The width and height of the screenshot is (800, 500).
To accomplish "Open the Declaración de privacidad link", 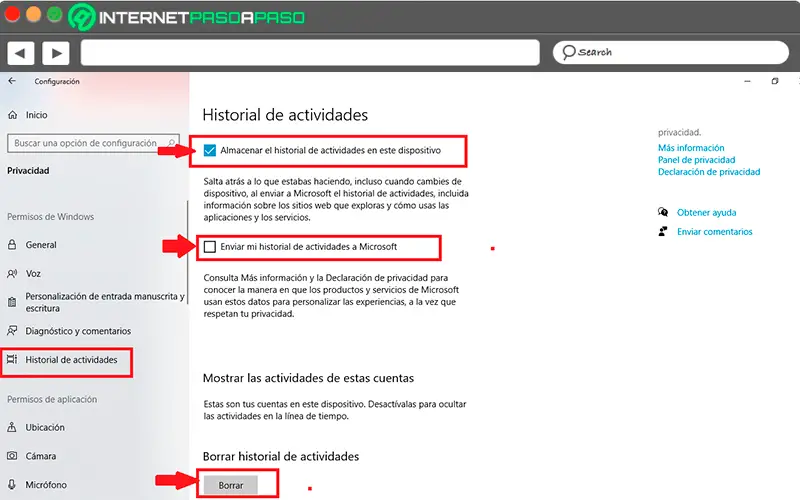I will click(x=709, y=172).
